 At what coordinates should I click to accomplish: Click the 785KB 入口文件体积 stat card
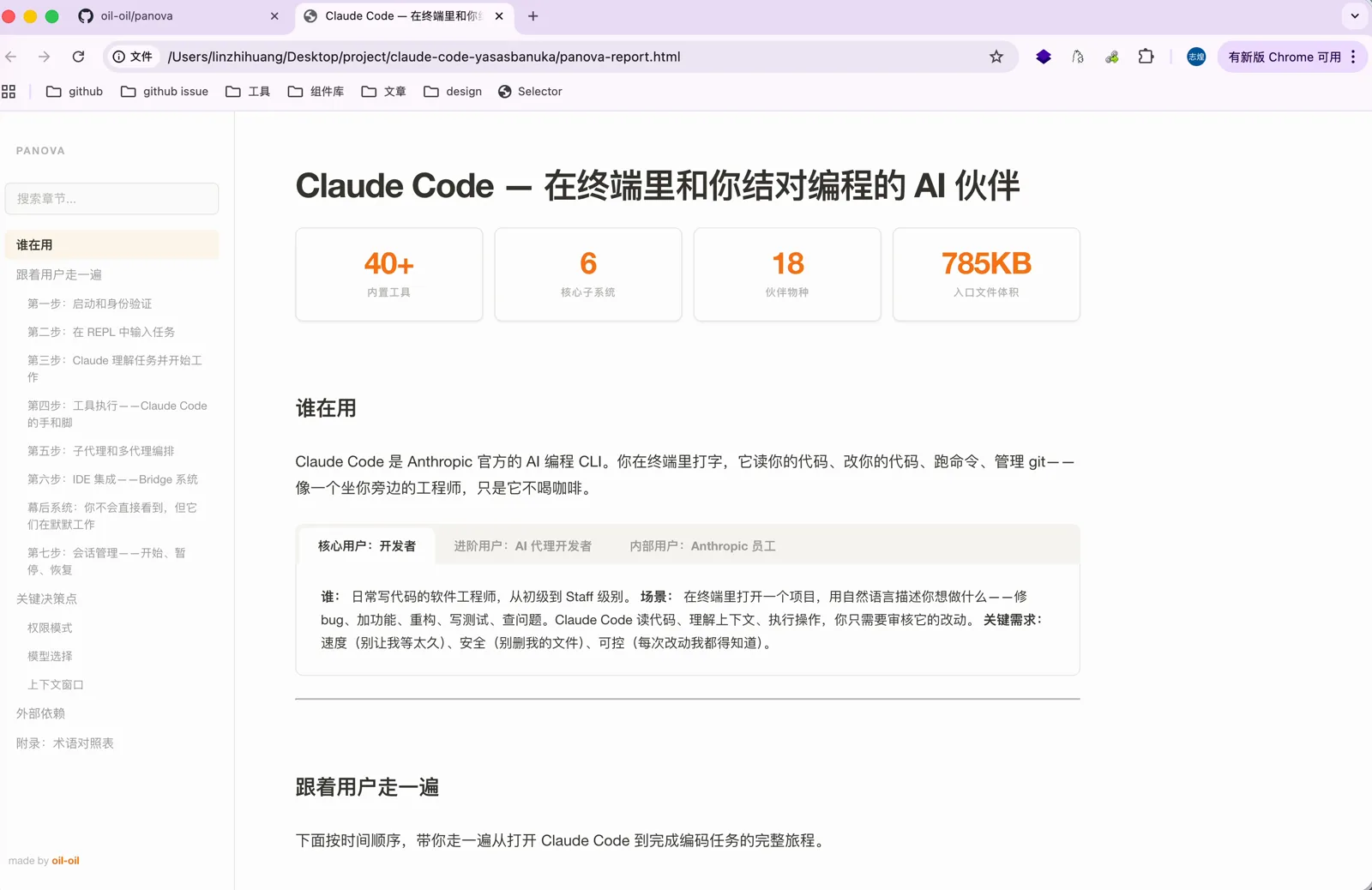point(986,274)
